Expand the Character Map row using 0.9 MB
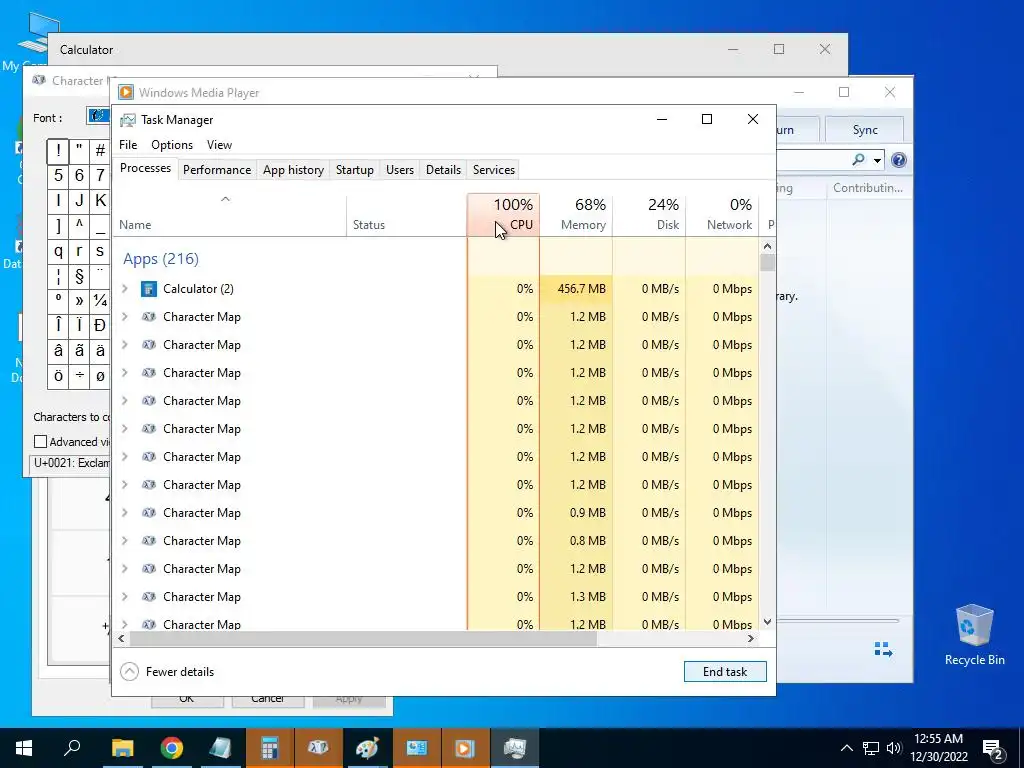This screenshot has height=768, width=1024. point(125,513)
